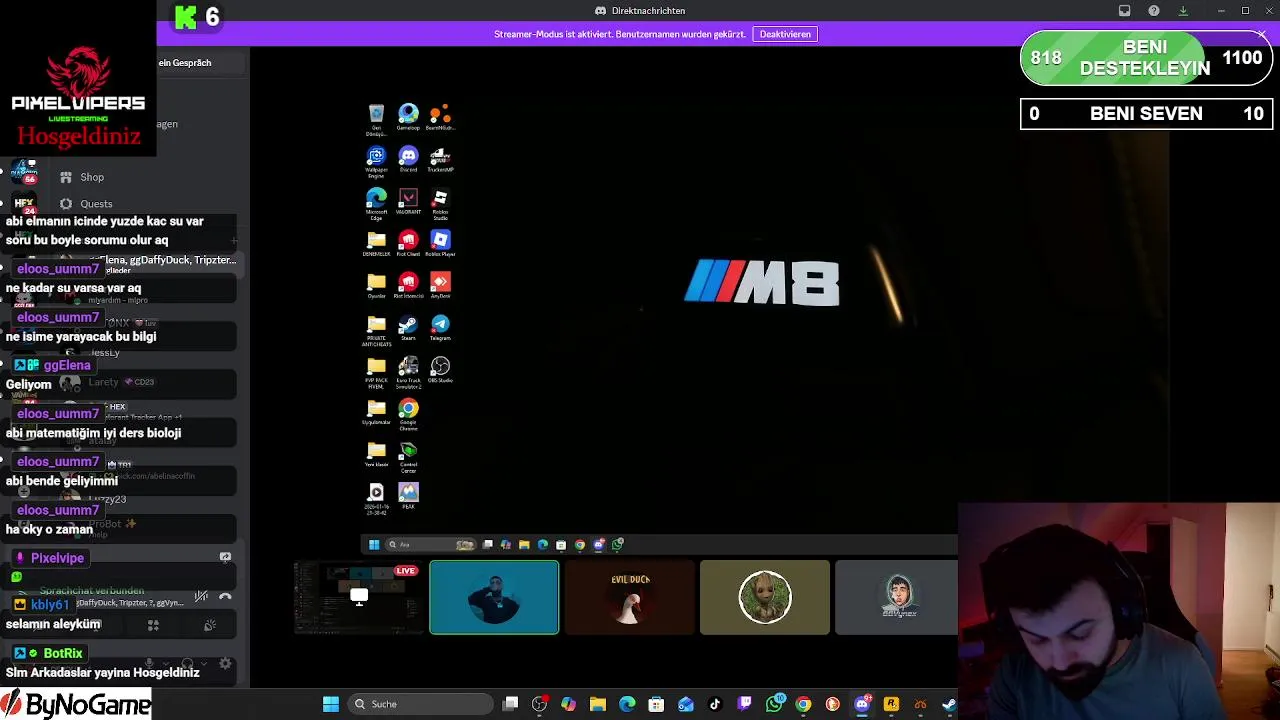Launch Euro Truck Simulator 2 shortcut
This screenshot has width=1280, height=720.
click(x=408, y=373)
